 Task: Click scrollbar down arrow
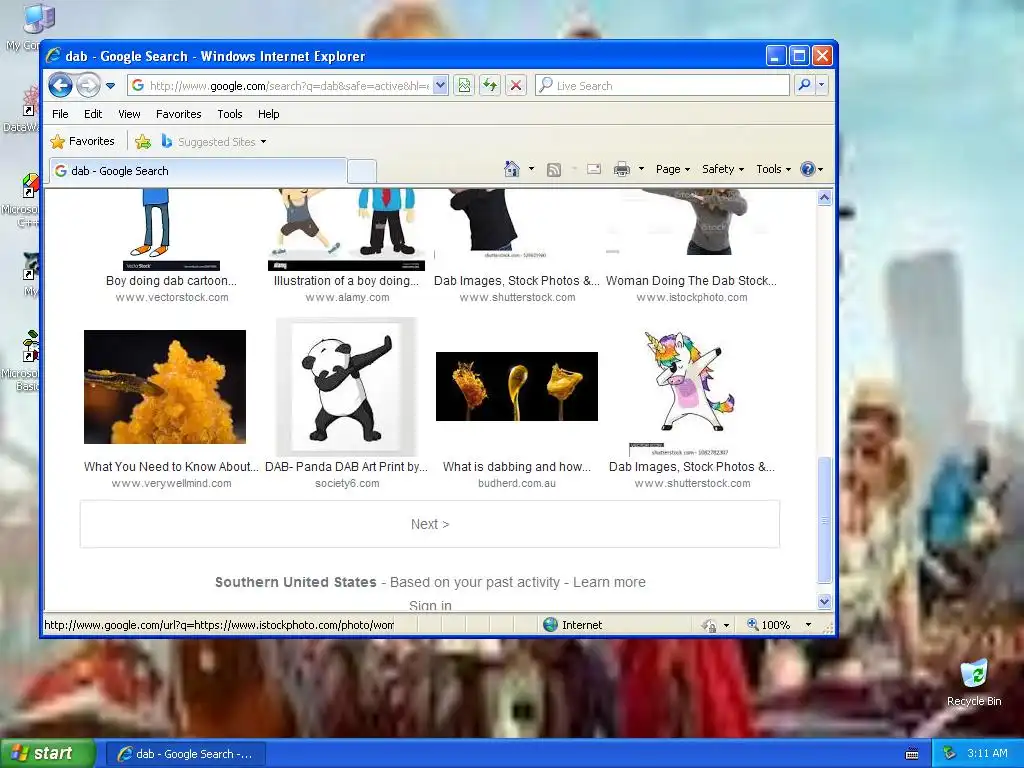tap(824, 601)
